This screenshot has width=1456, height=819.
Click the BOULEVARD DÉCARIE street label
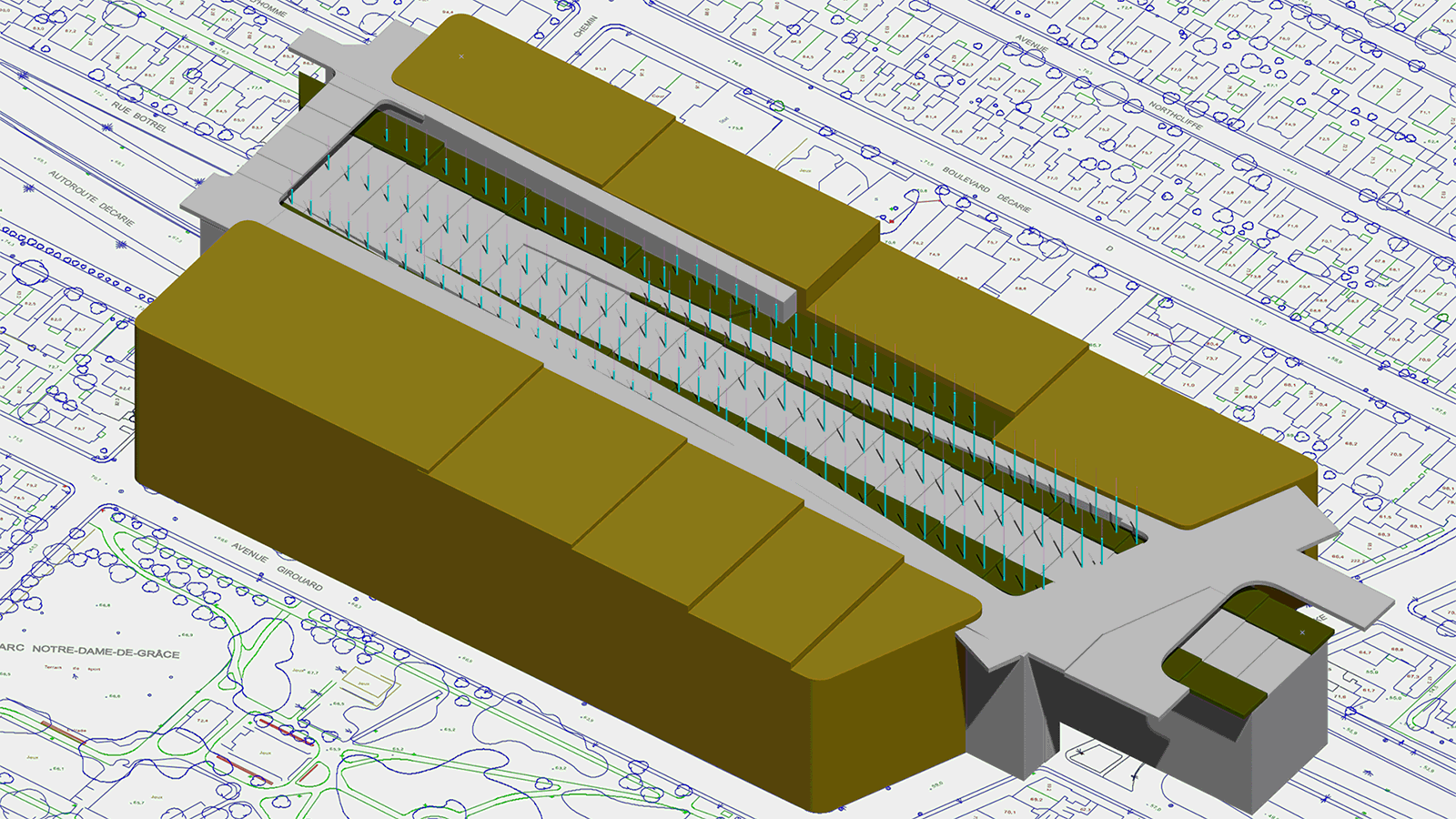click(x=986, y=189)
